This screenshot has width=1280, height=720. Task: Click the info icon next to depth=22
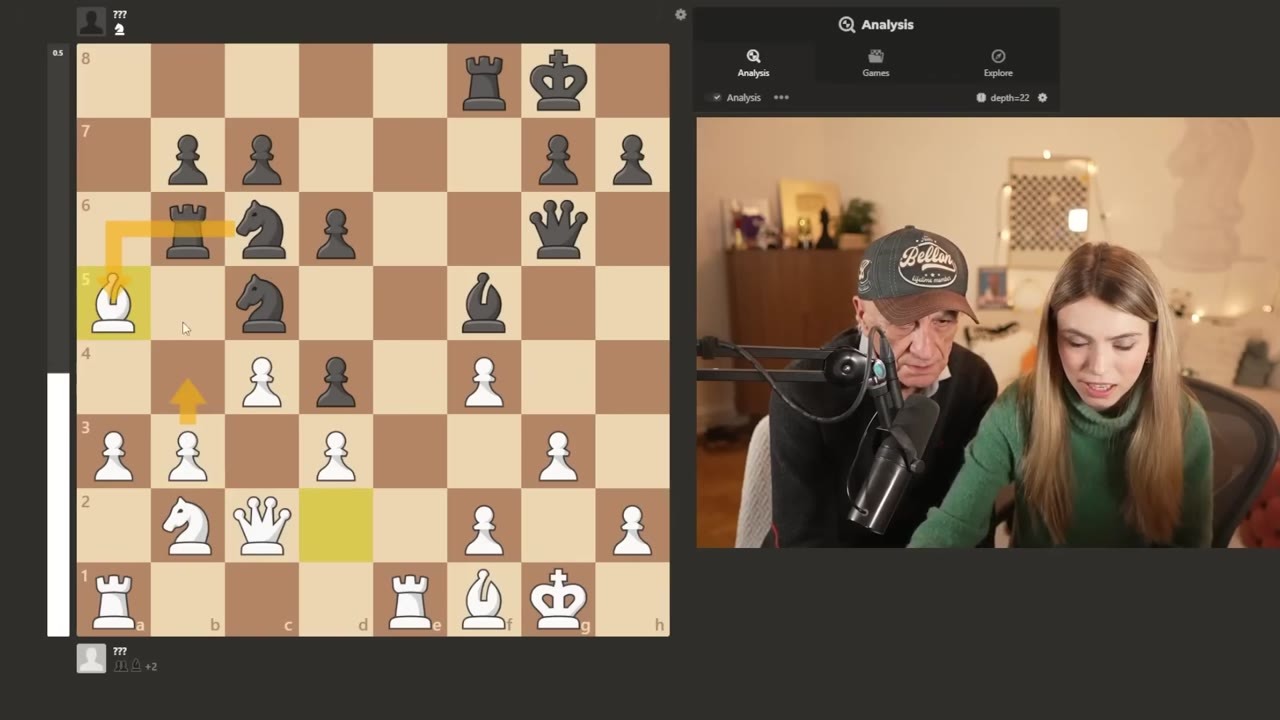981,98
